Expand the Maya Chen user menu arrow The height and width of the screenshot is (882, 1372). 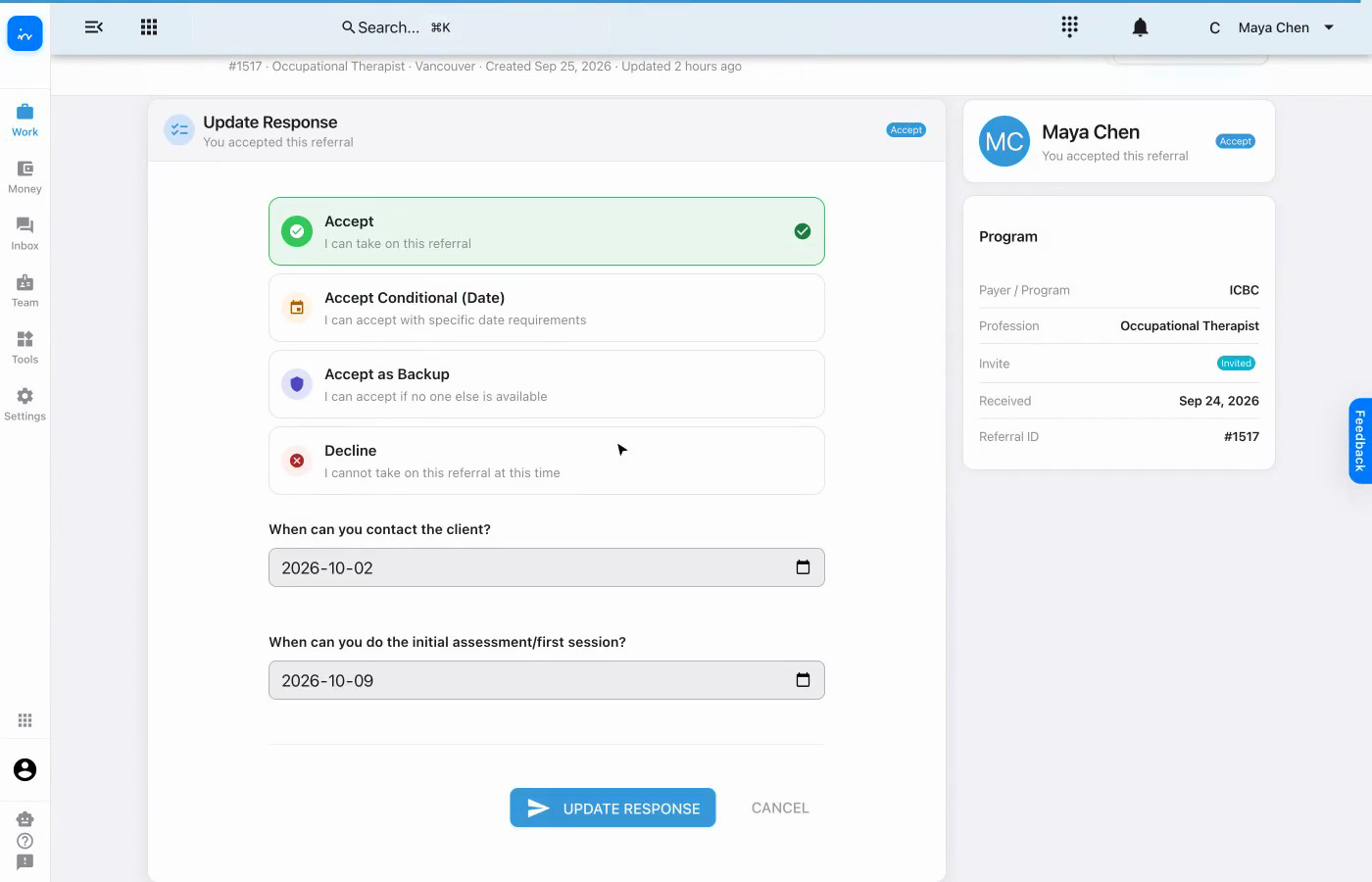[1329, 27]
